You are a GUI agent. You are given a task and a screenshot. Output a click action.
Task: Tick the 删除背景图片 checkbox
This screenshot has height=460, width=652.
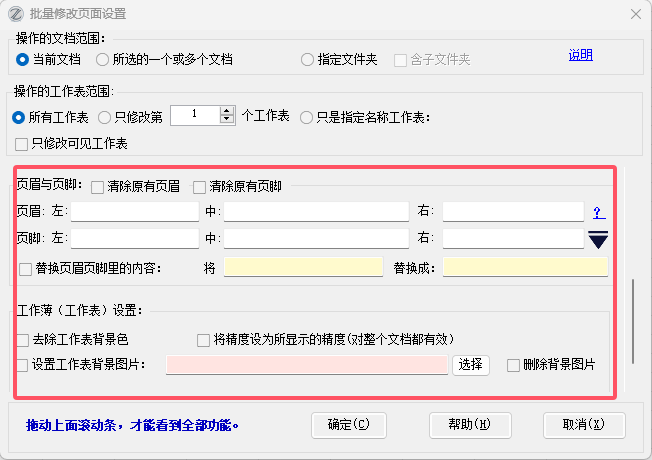pyautogui.click(x=514, y=365)
